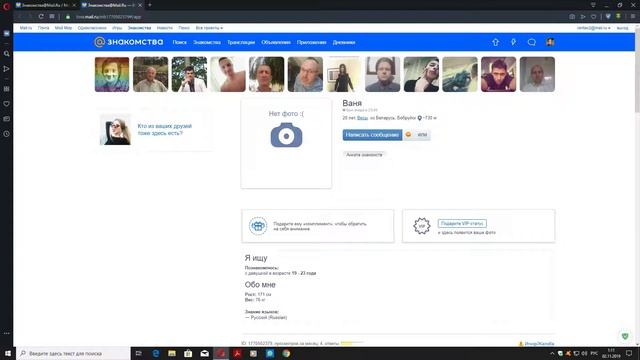640x360 pixels.
Task: Click 'Новости' link in top bar
Action: [x=164, y=28]
